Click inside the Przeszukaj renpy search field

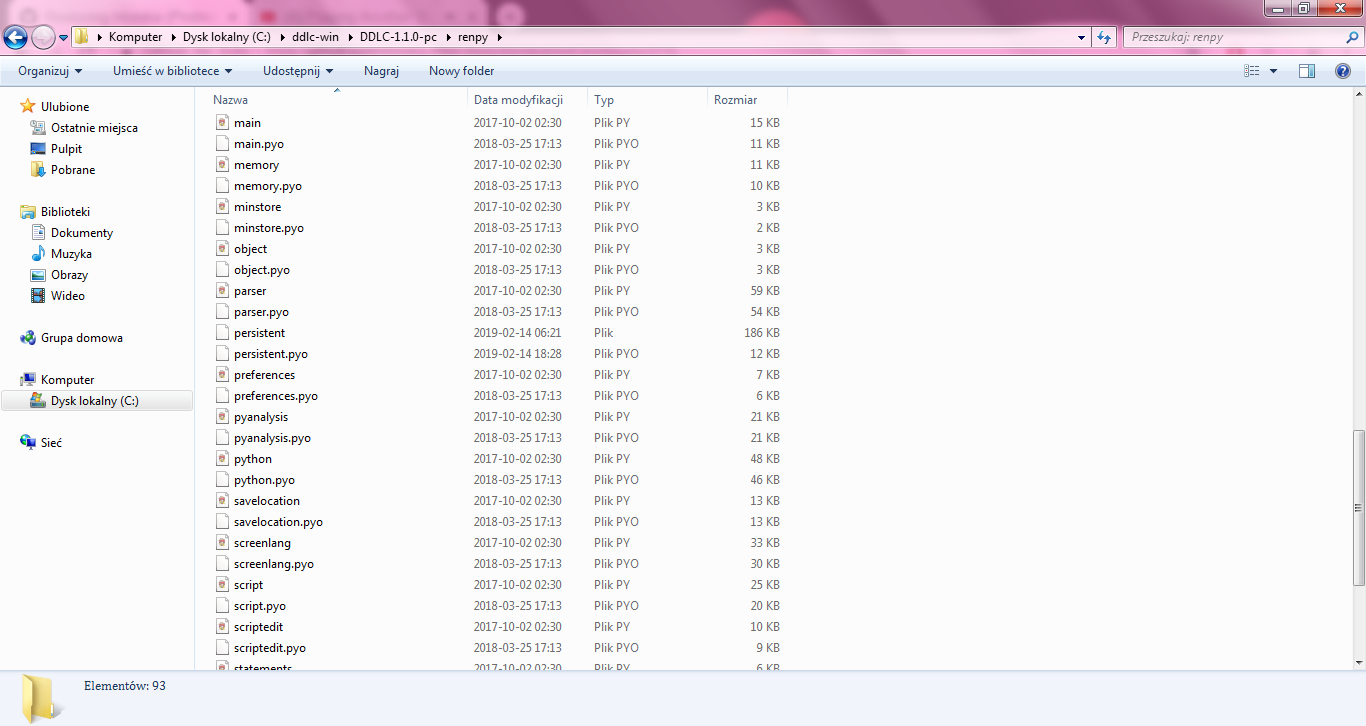(x=1230, y=36)
